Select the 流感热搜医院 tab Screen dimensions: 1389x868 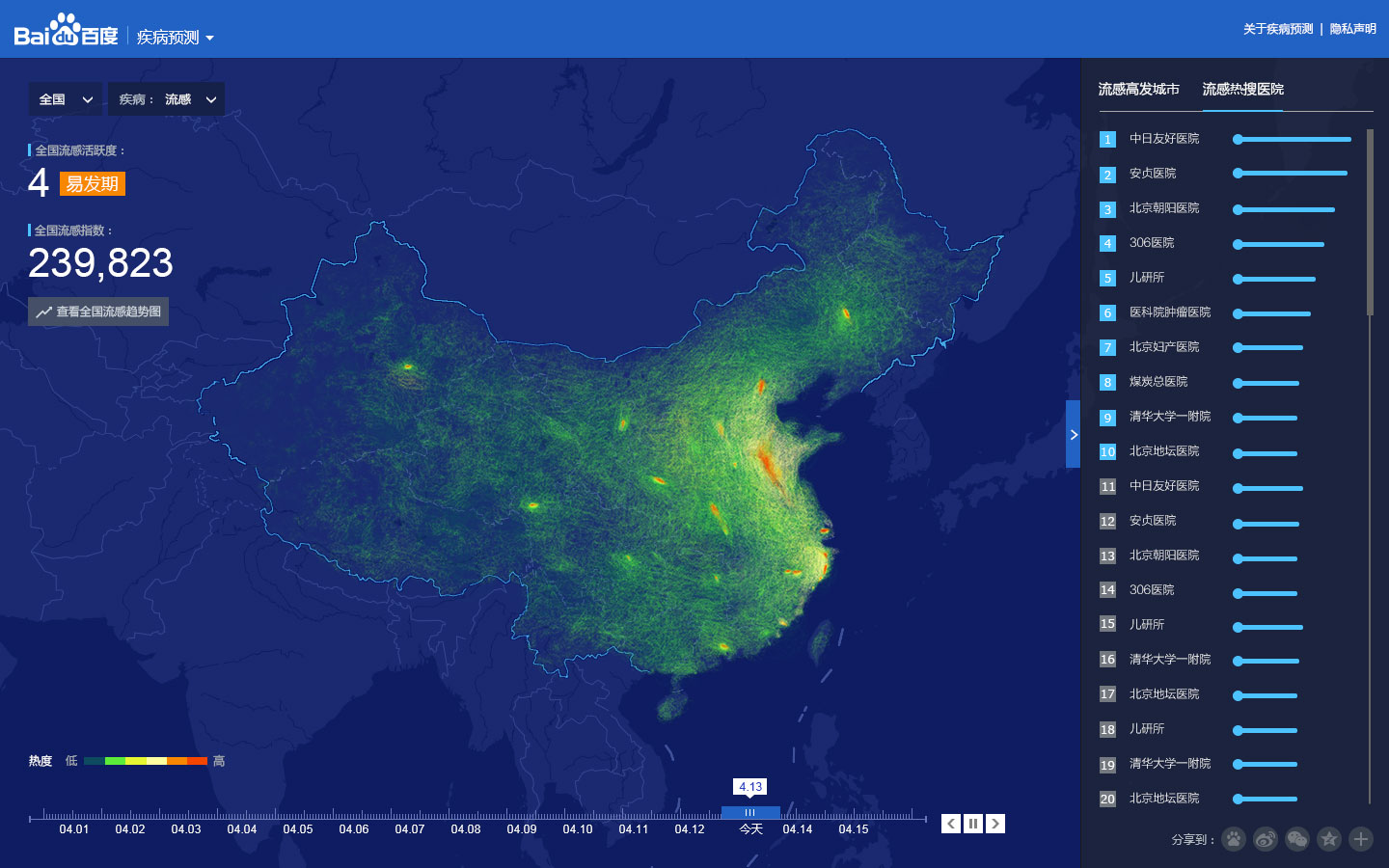click(x=1242, y=90)
